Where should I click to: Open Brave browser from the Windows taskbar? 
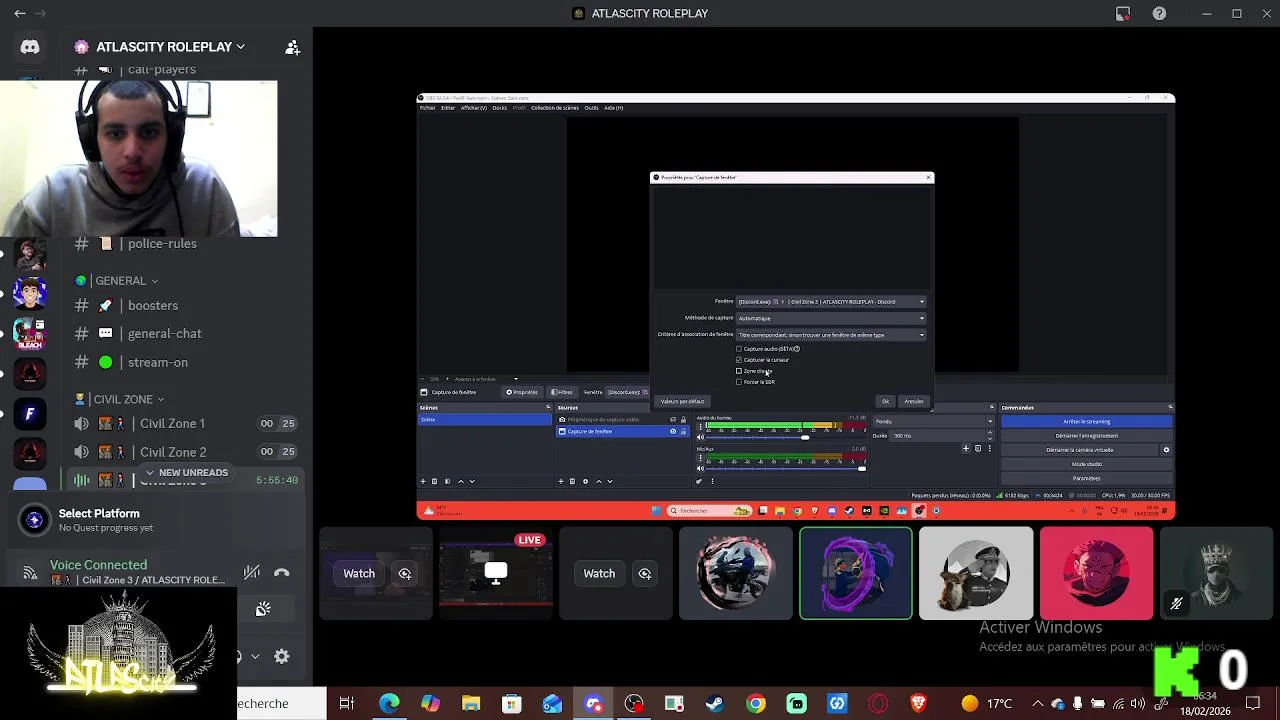(919, 703)
